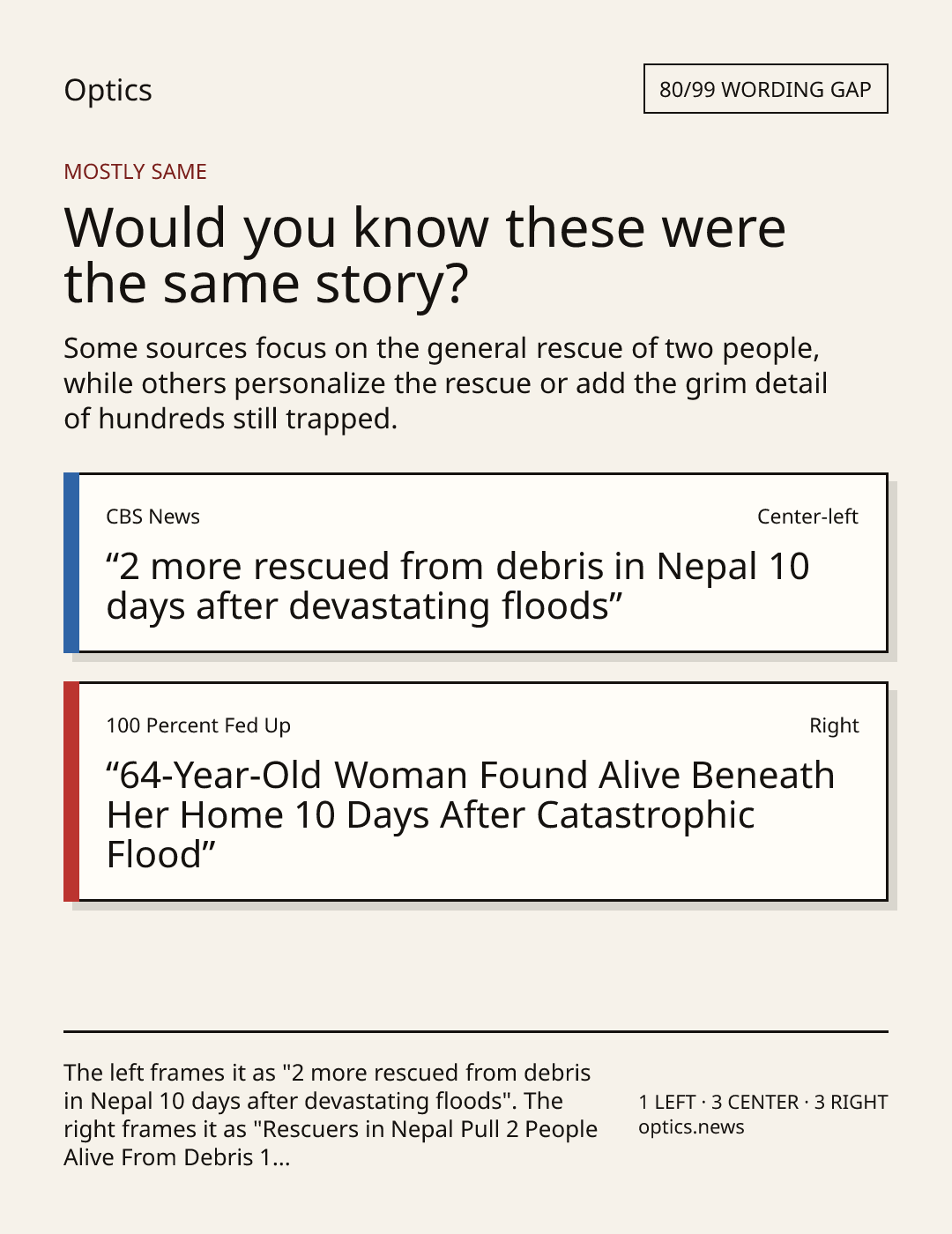Click the Center-left bias label
Image resolution: width=952 pixels, height=1234 pixels.
coord(807,517)
